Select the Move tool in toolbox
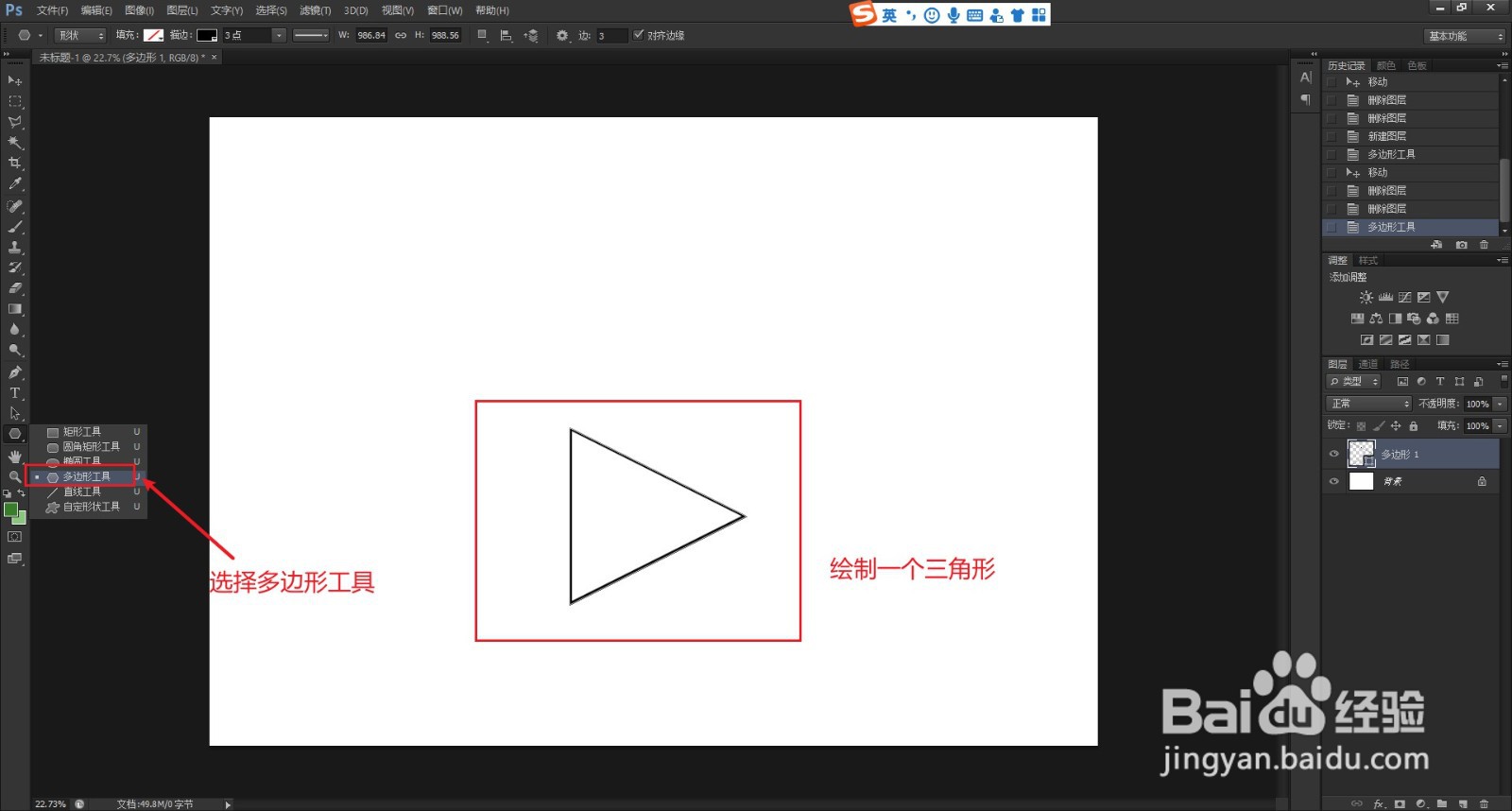 coord(15,81)
